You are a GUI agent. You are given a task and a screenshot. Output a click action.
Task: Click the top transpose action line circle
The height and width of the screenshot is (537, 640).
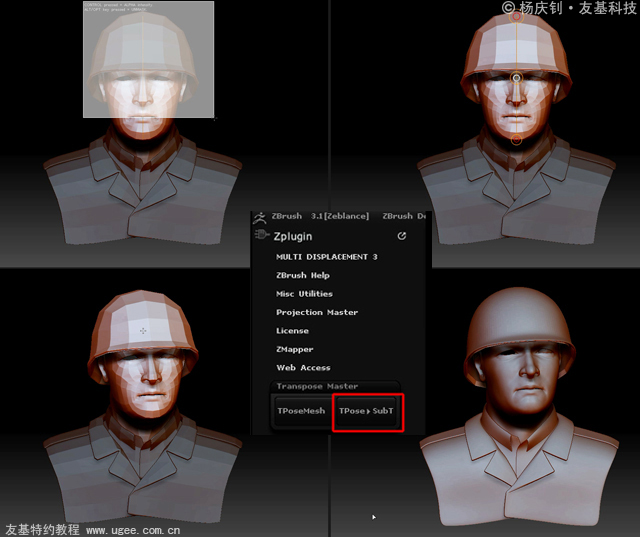tap(517, 17)
